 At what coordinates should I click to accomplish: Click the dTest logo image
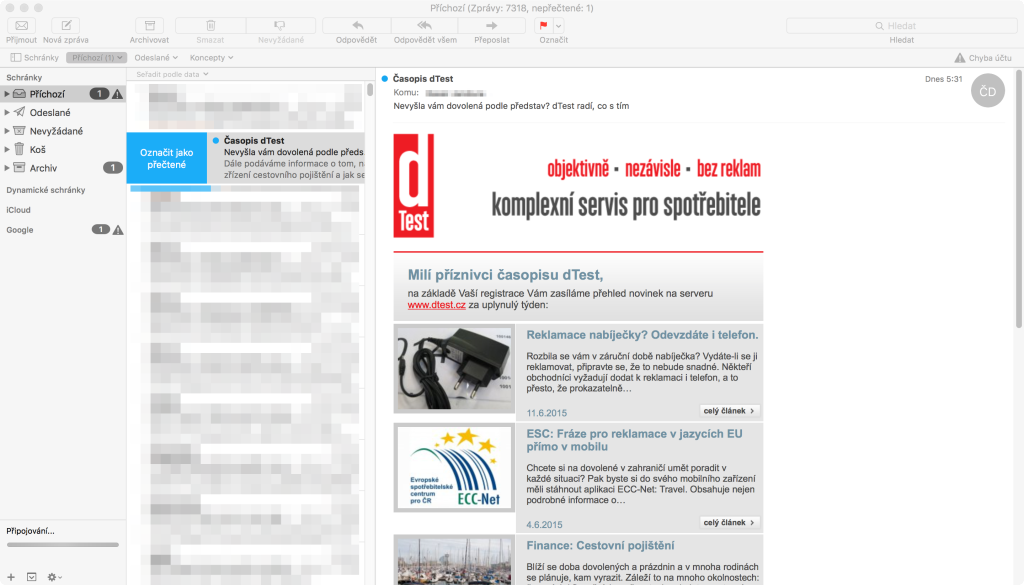tap(413, 185)
